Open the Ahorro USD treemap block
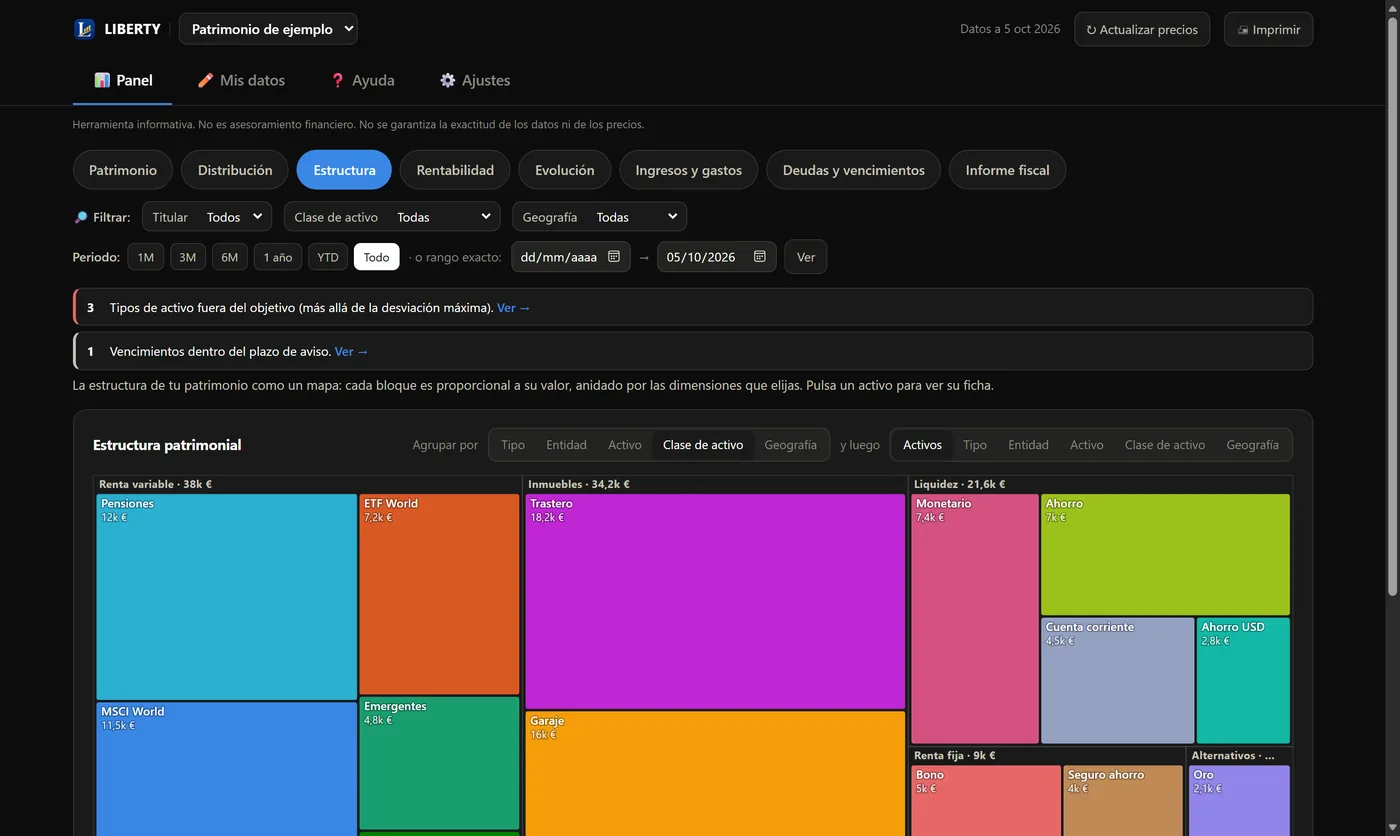This screenshot has height=836, width=1400. (x=1243, y=681)
